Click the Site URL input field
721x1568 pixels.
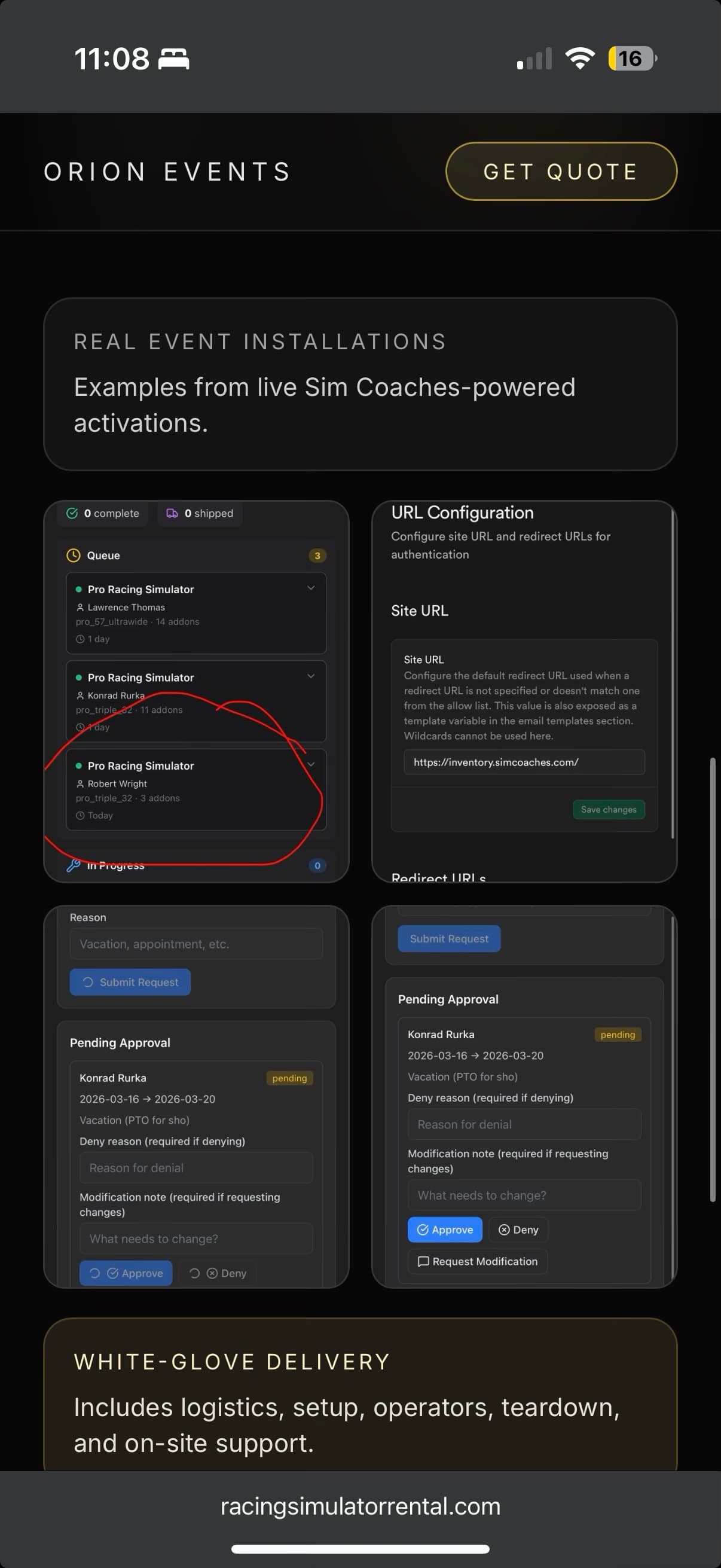coord(523,762)
